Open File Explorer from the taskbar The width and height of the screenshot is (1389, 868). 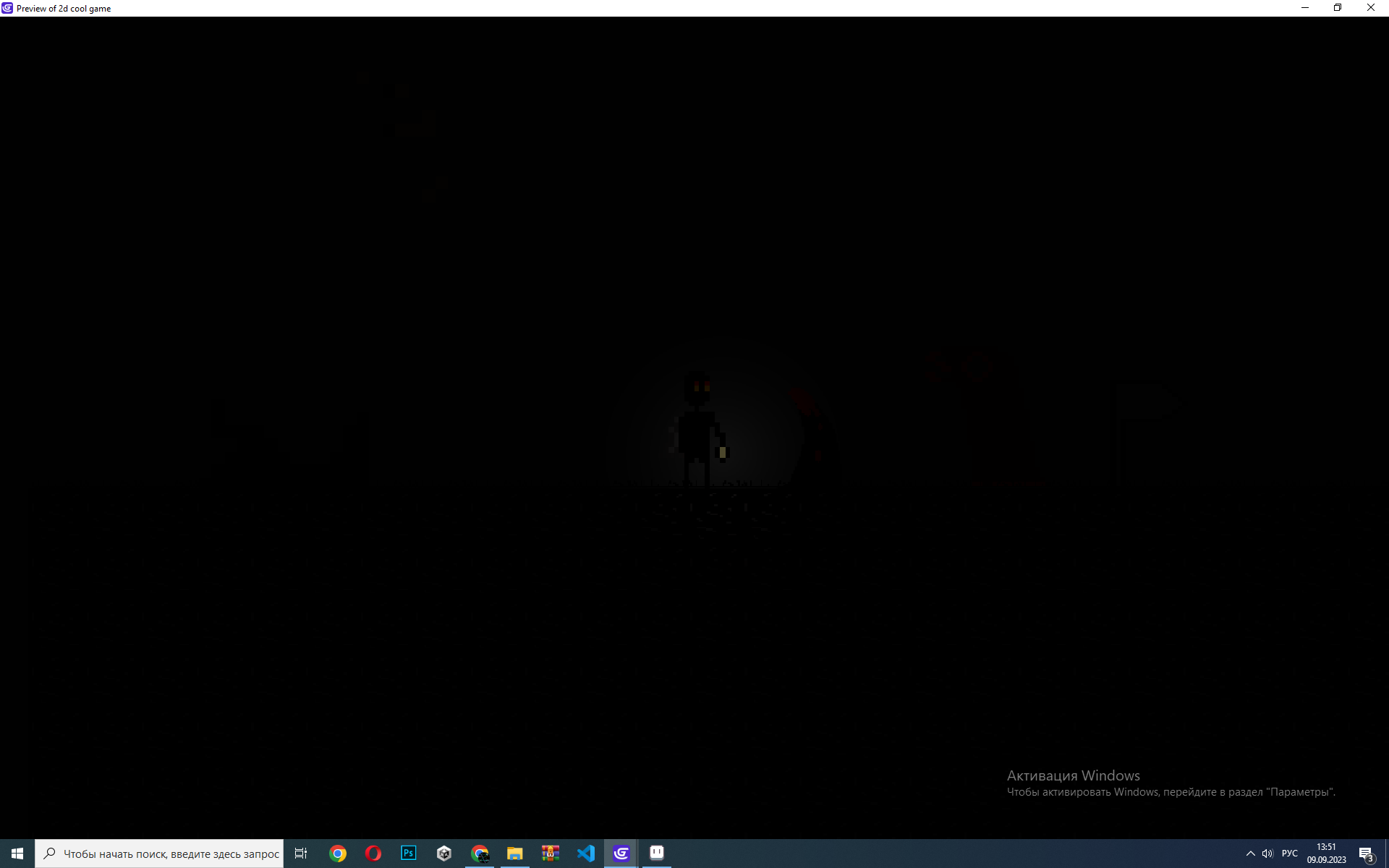coord(515,854)
